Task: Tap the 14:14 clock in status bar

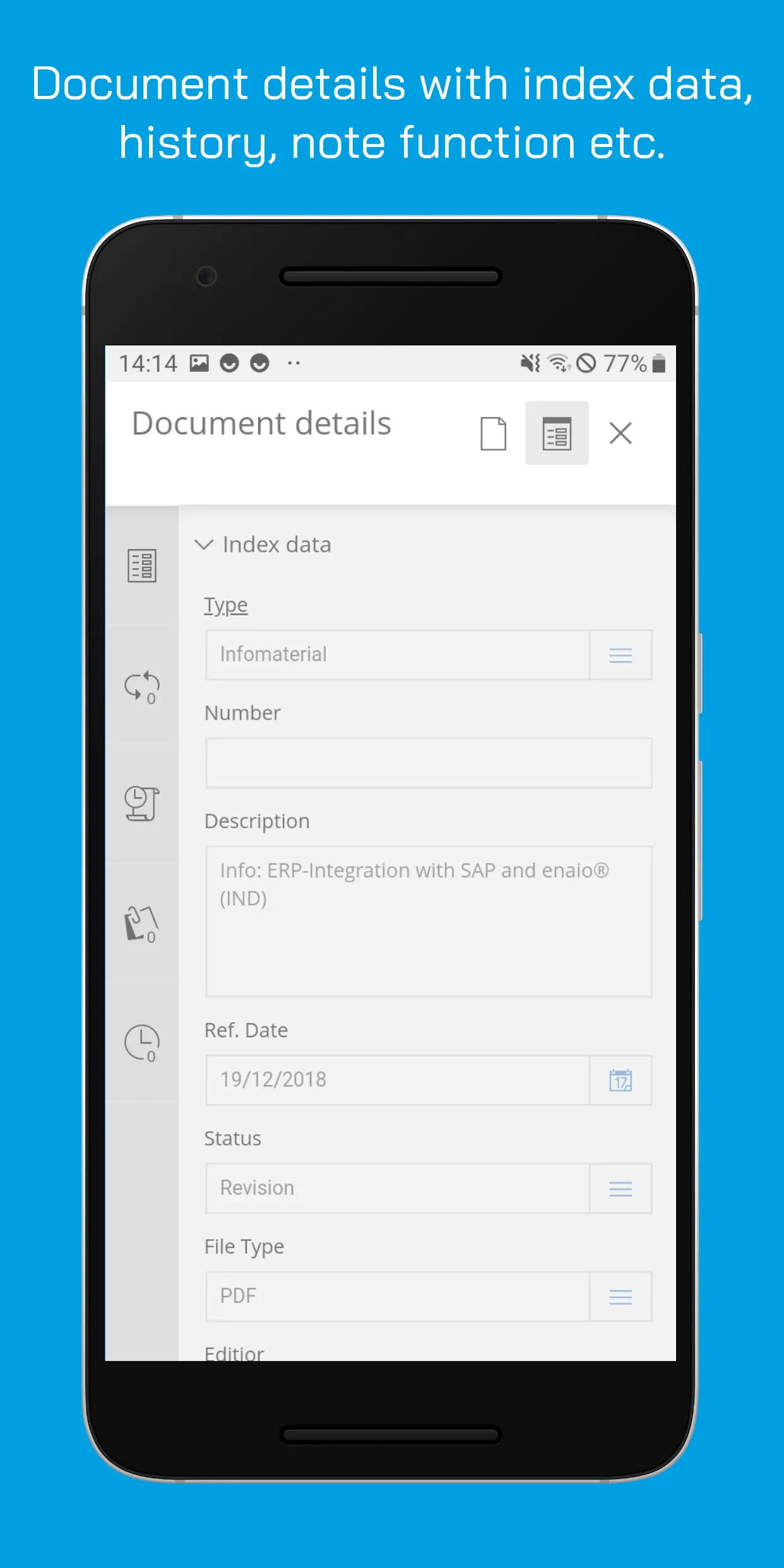Action: 148,364
